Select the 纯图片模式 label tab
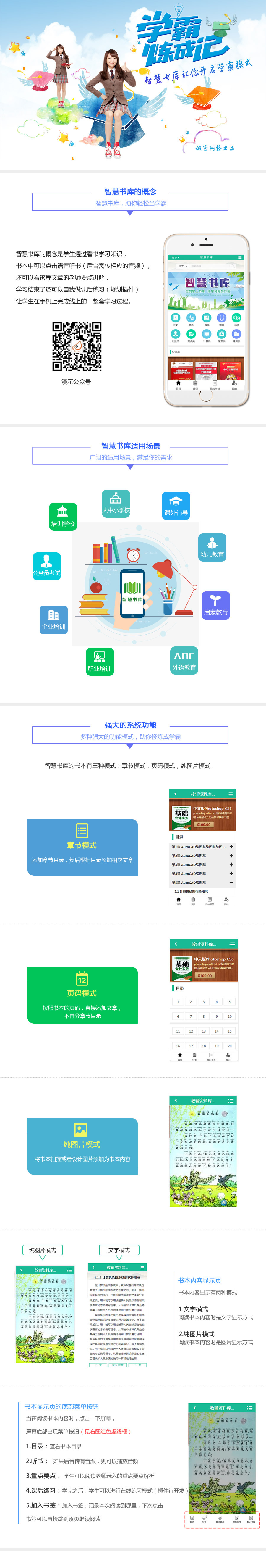266x1568 pixels. coord(43,1250)
